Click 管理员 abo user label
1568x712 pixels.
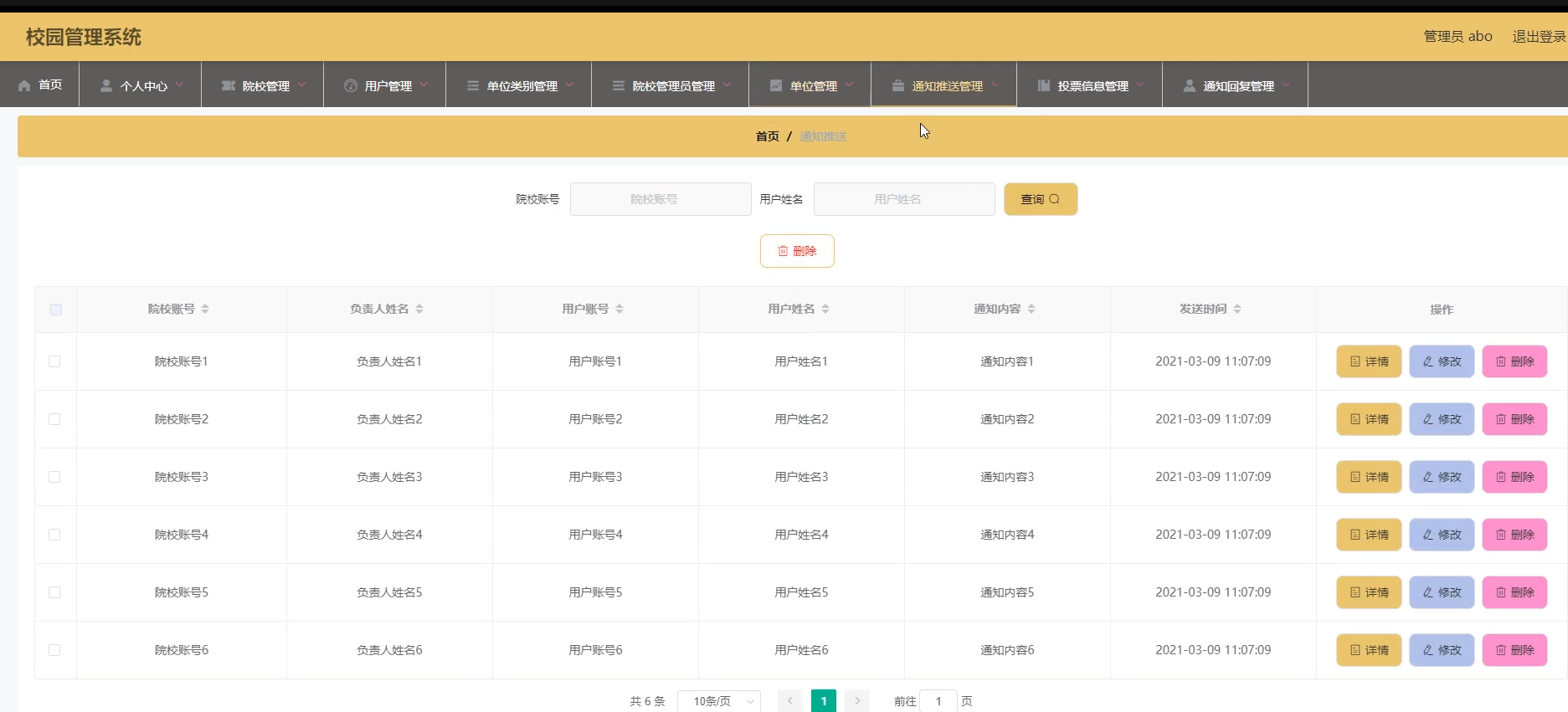1457,37
